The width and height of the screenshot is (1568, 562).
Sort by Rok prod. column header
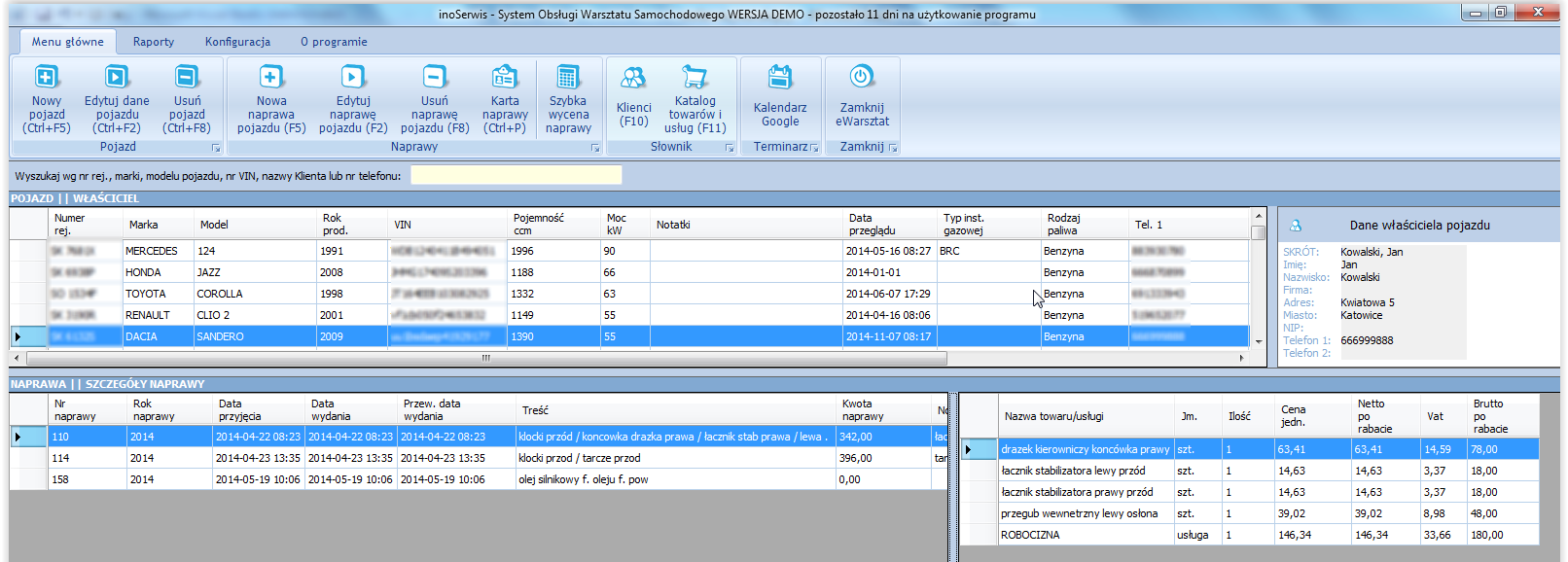(x=351, y=225)
